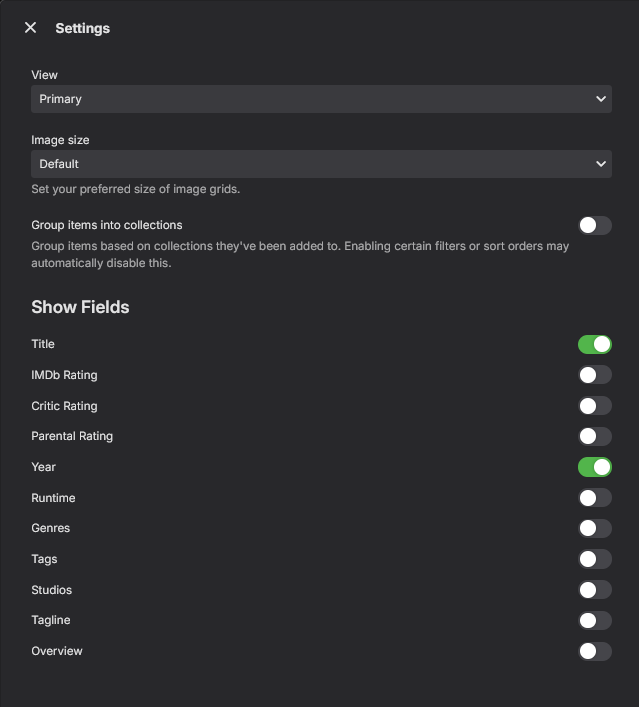
Task: Open the Image size dropdown
Action: click(x=320, y=163)
